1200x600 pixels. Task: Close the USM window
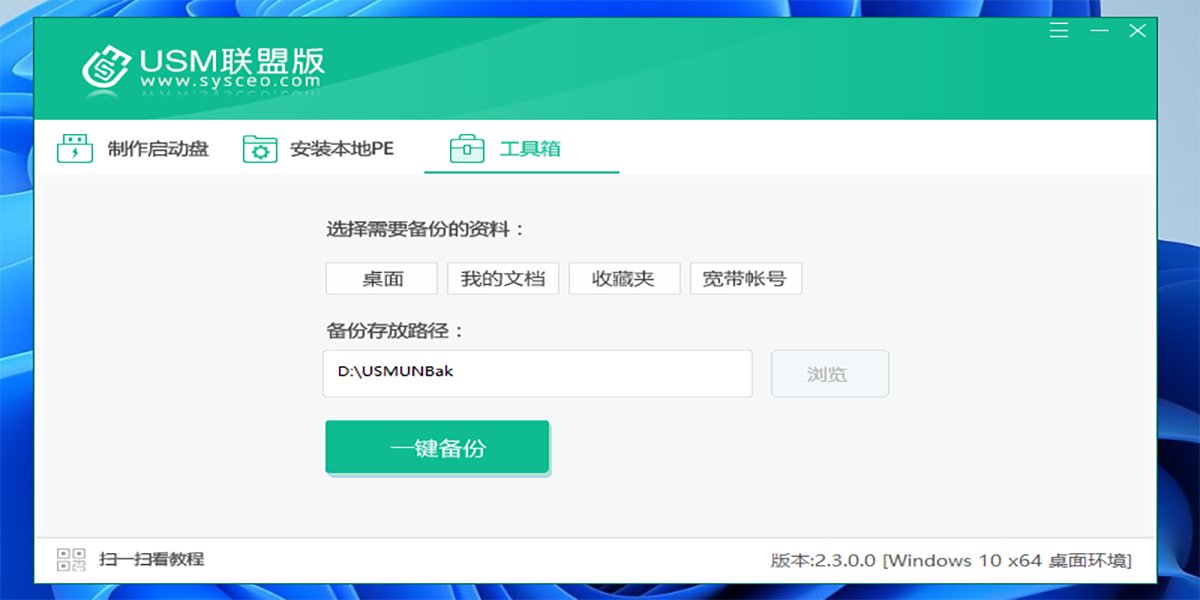[1138, 31]
